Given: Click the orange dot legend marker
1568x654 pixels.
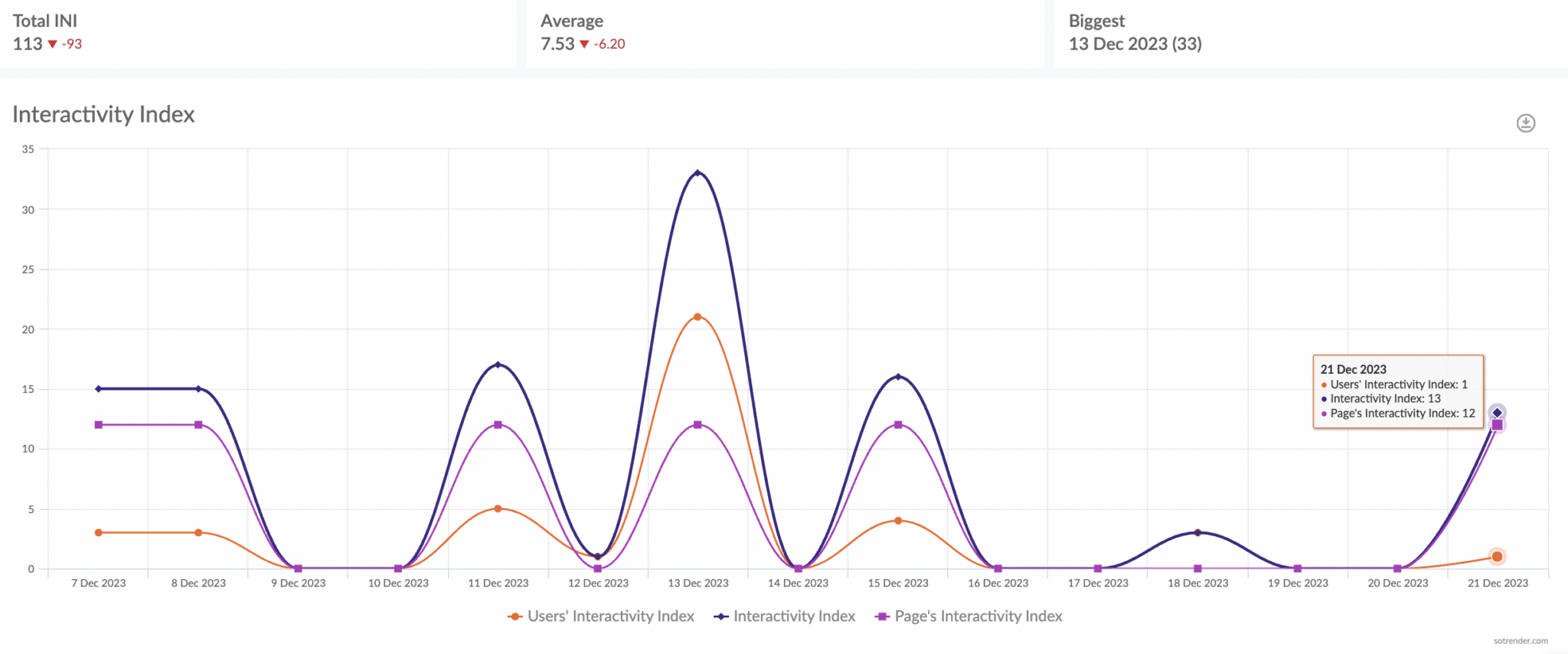Looking at the screenshot, I should (x=514, y=616).
